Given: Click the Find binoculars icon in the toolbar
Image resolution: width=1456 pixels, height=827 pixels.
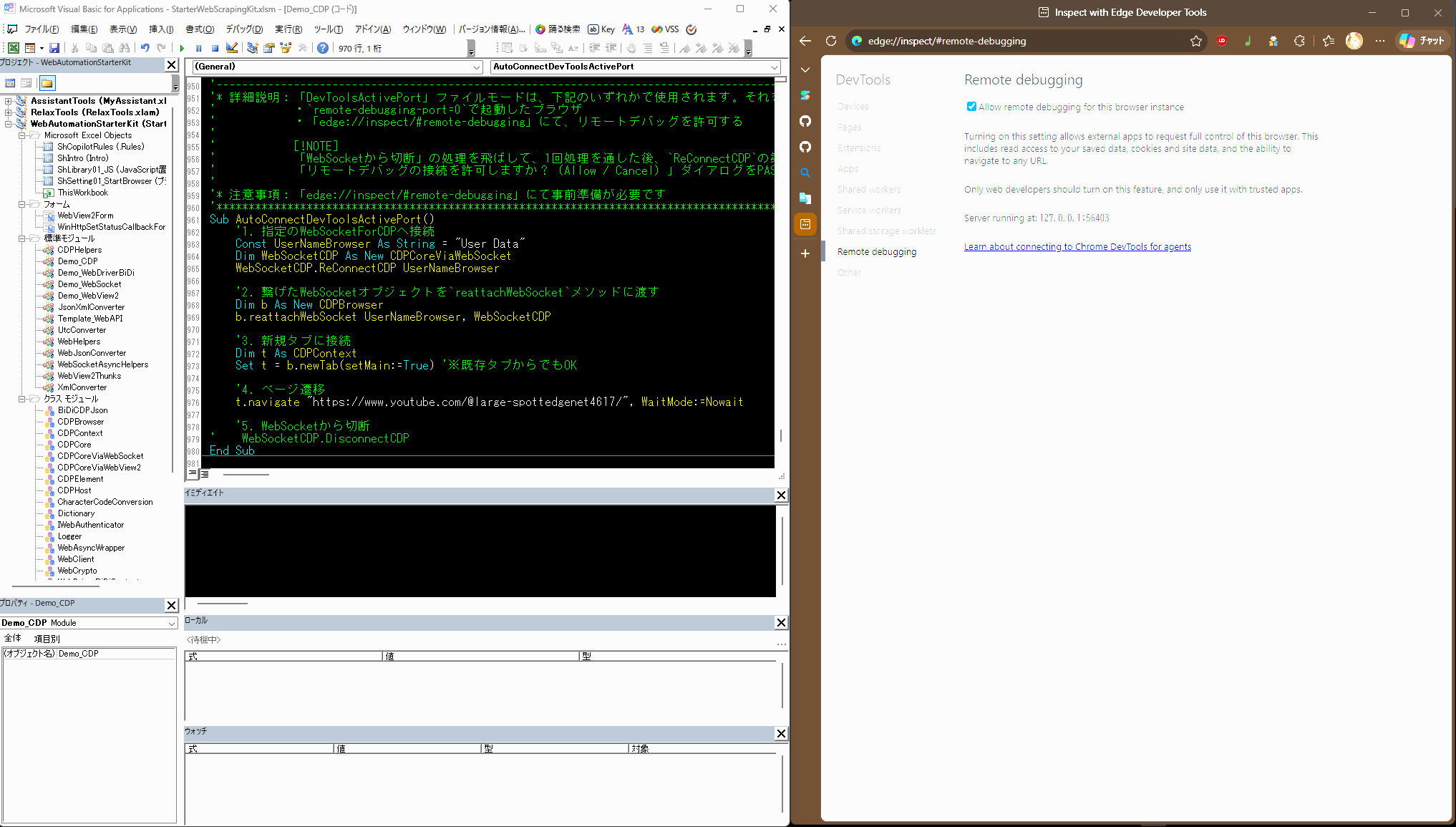Looking at the screenshot, I should (125, 48).
